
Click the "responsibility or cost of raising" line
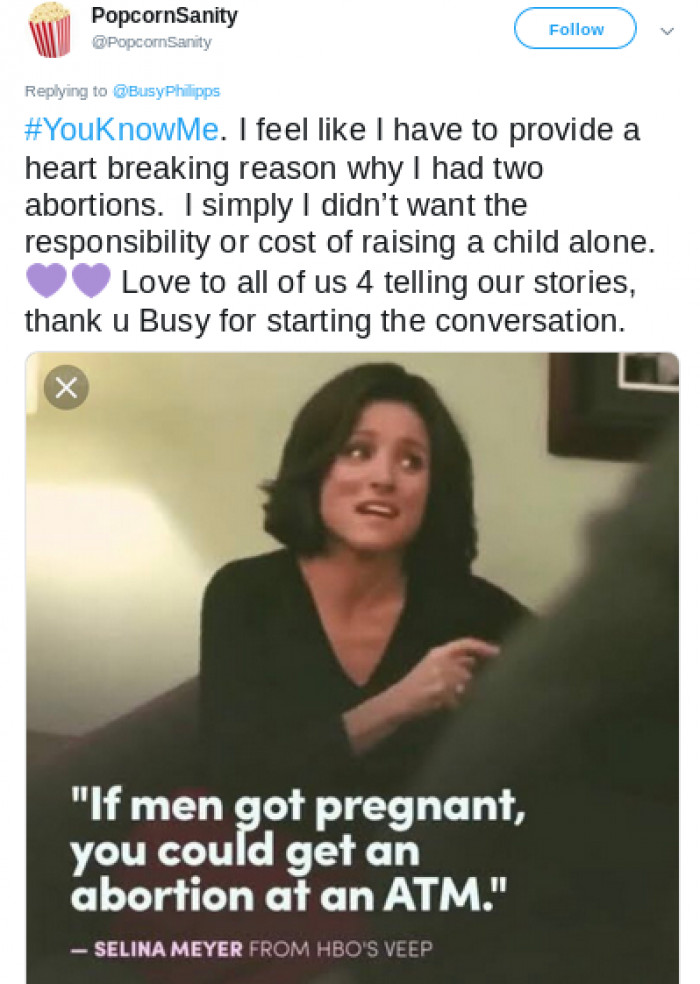340,243
